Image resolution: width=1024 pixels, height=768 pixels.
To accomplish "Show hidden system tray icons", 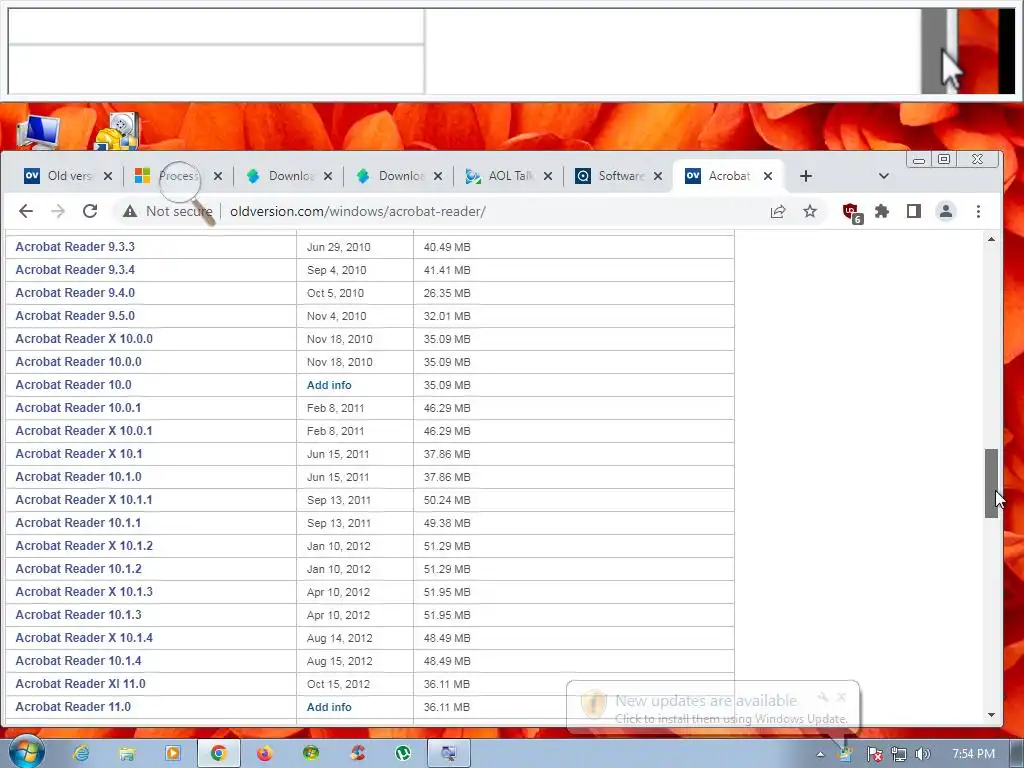I will coord(820,754).
